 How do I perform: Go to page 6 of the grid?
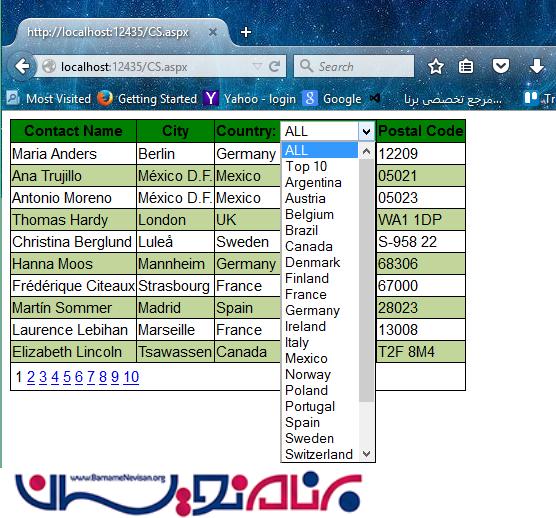(79, 377)
